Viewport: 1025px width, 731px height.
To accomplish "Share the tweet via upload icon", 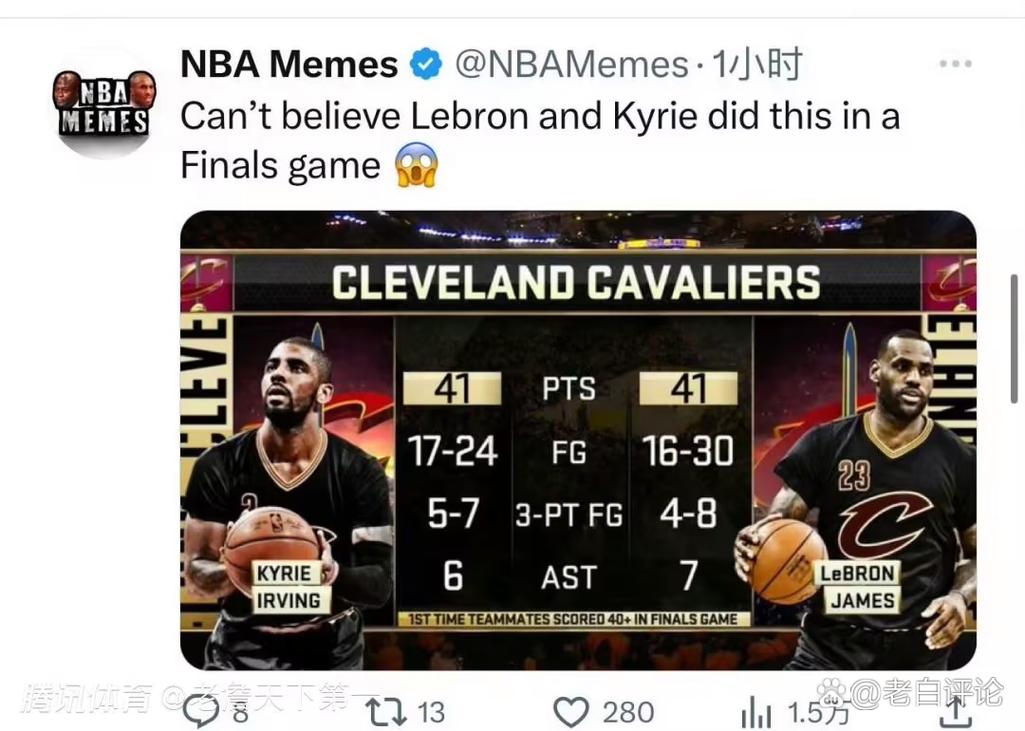I will point(956,711).
